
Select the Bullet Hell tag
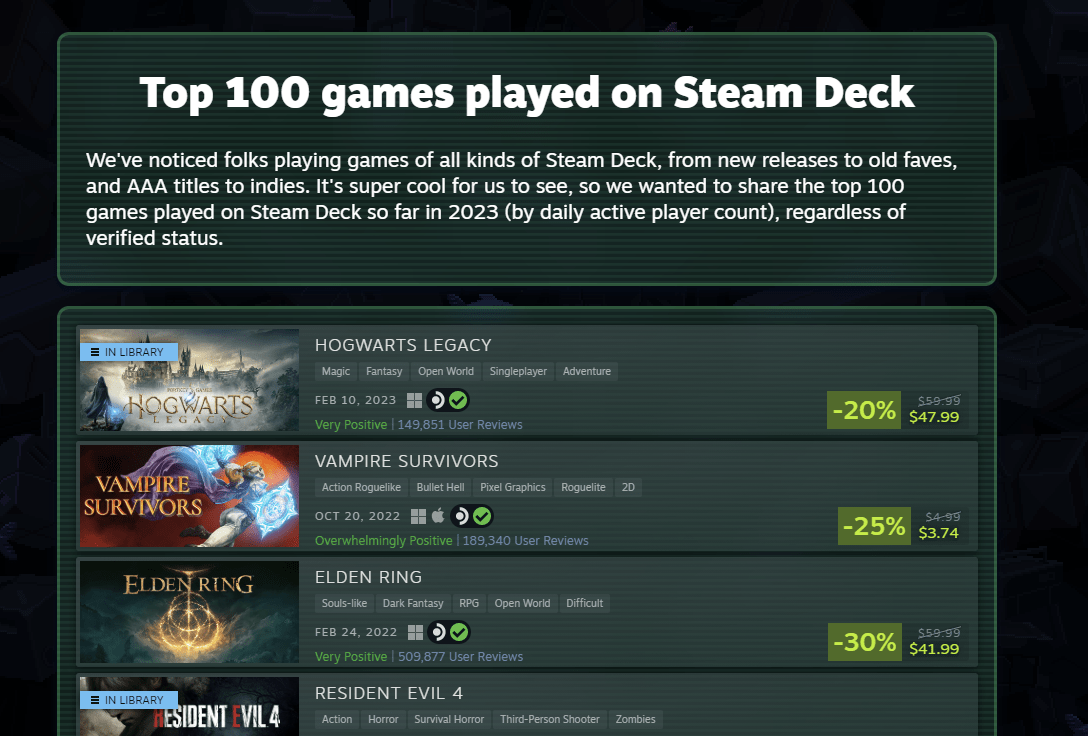[440, 487]
